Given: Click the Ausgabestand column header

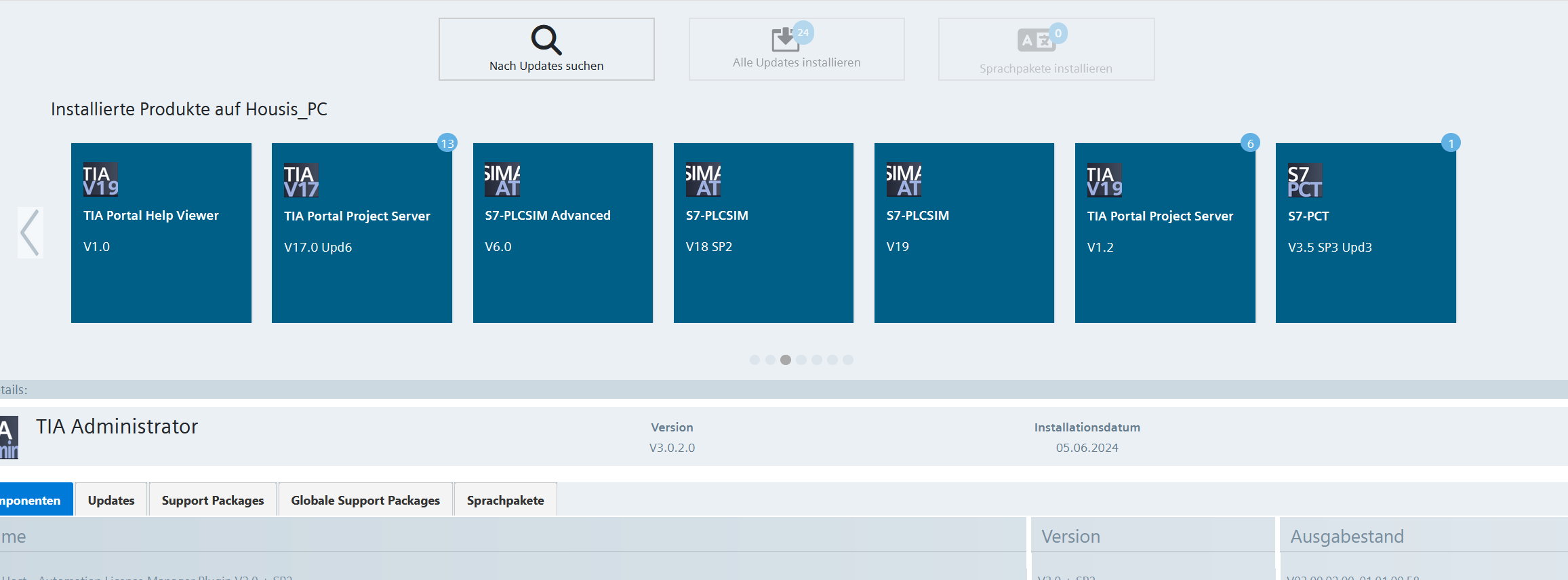Looking at the screenshot, I should 1424,536.
